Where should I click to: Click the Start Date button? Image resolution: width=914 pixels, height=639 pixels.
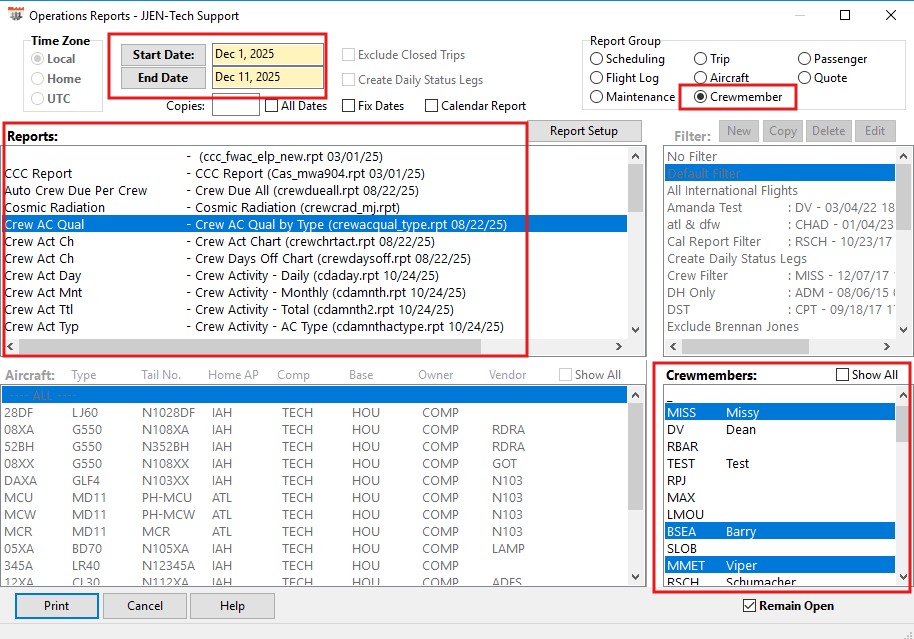(163, 55)
